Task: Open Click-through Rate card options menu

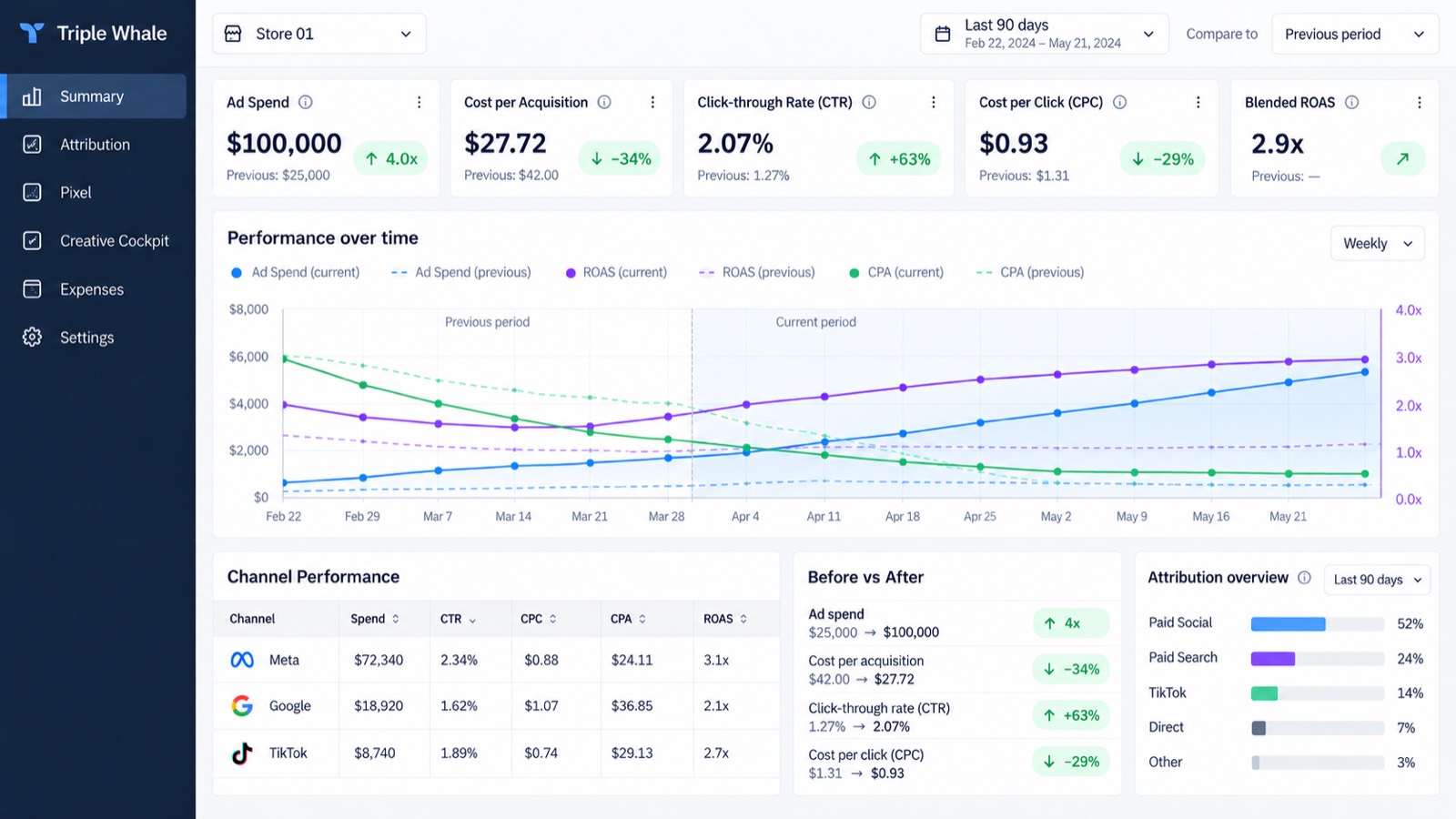Action: [x=933, y=103]
